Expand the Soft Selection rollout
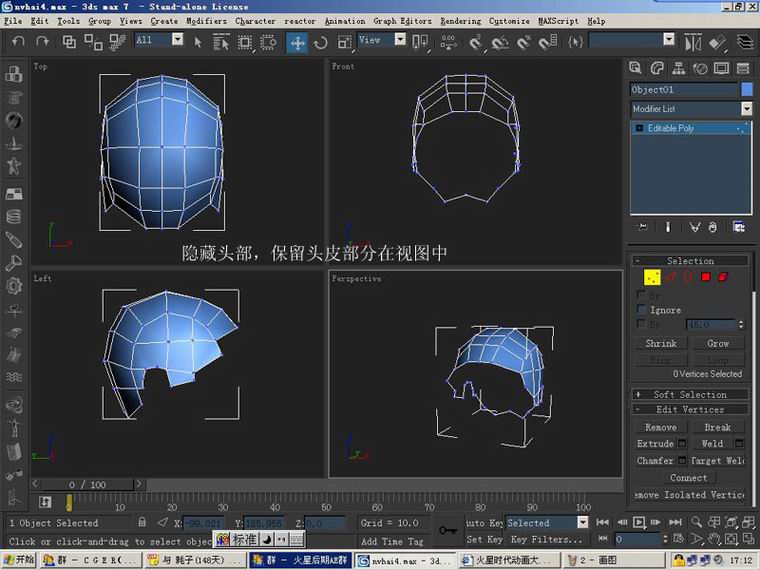This screenshot has width=760, height=570. click(690, 395)
